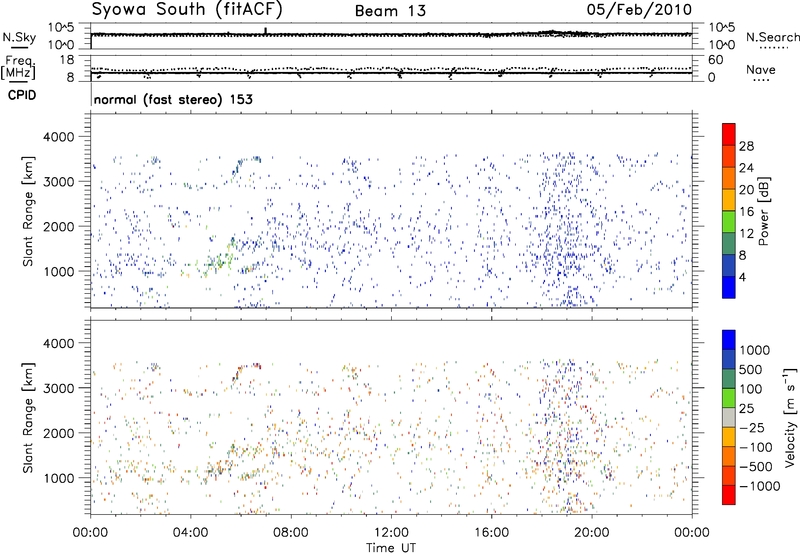
Task: Click the "Time UT" axis title
Action: (x=391, y=547)
